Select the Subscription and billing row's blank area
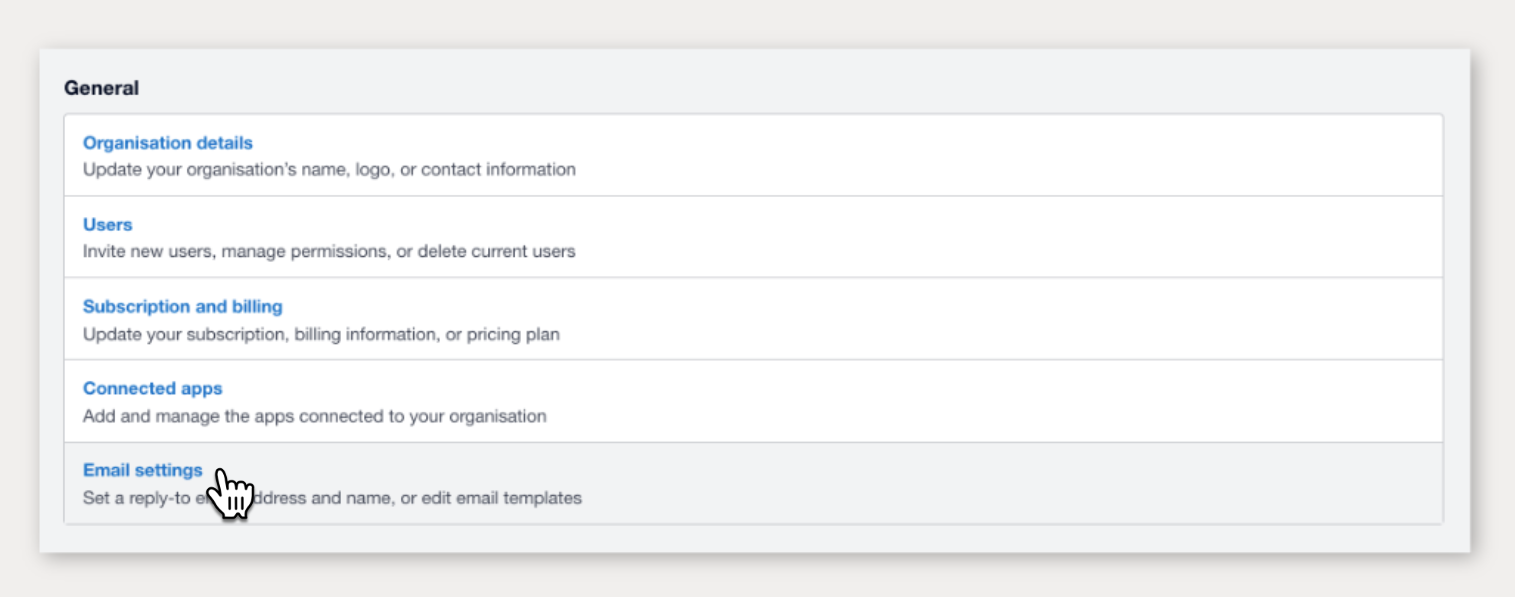1515x597 pixels. pyautogui.click(x=1000, y=320)
